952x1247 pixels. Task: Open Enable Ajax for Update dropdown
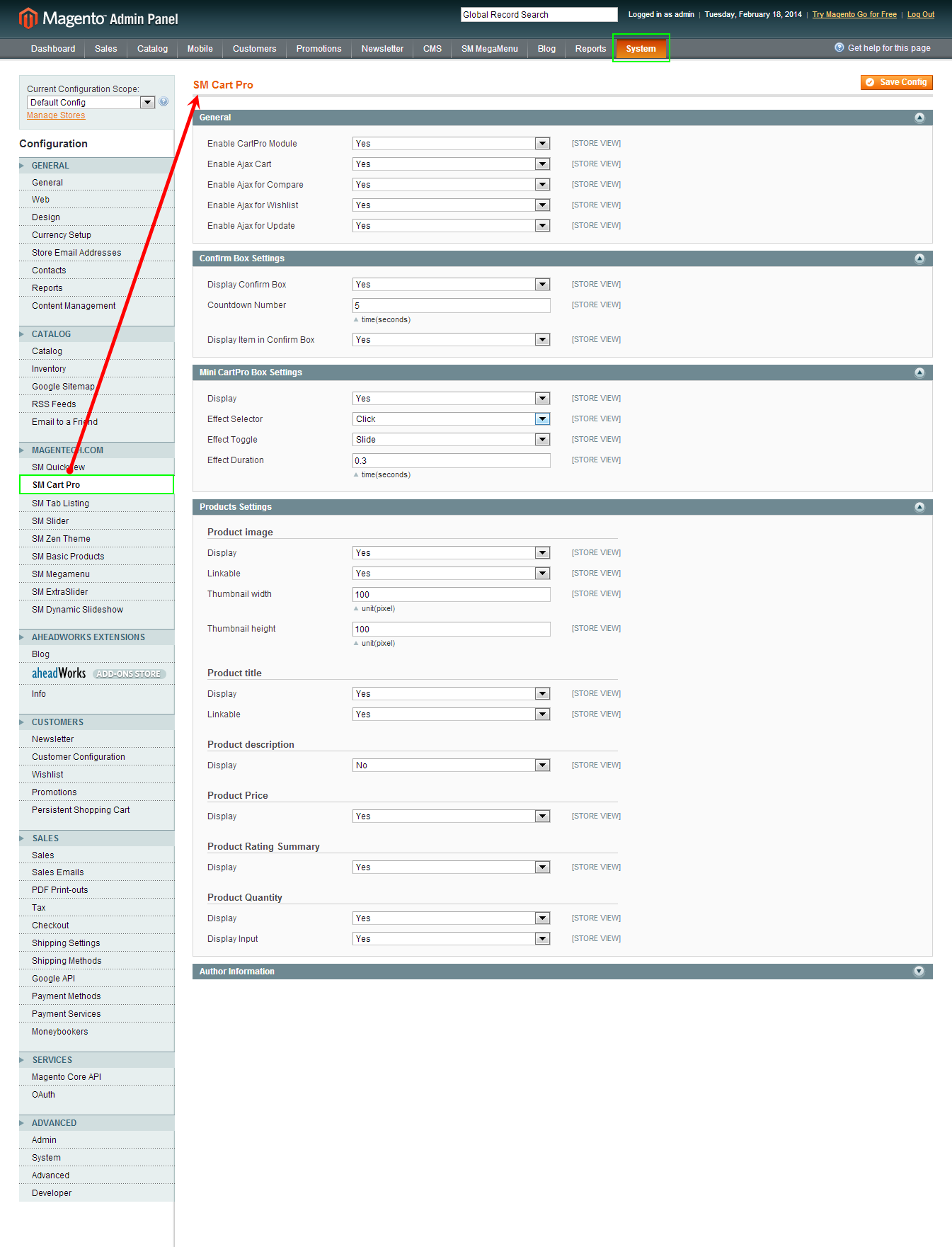[x=451, y=226]
